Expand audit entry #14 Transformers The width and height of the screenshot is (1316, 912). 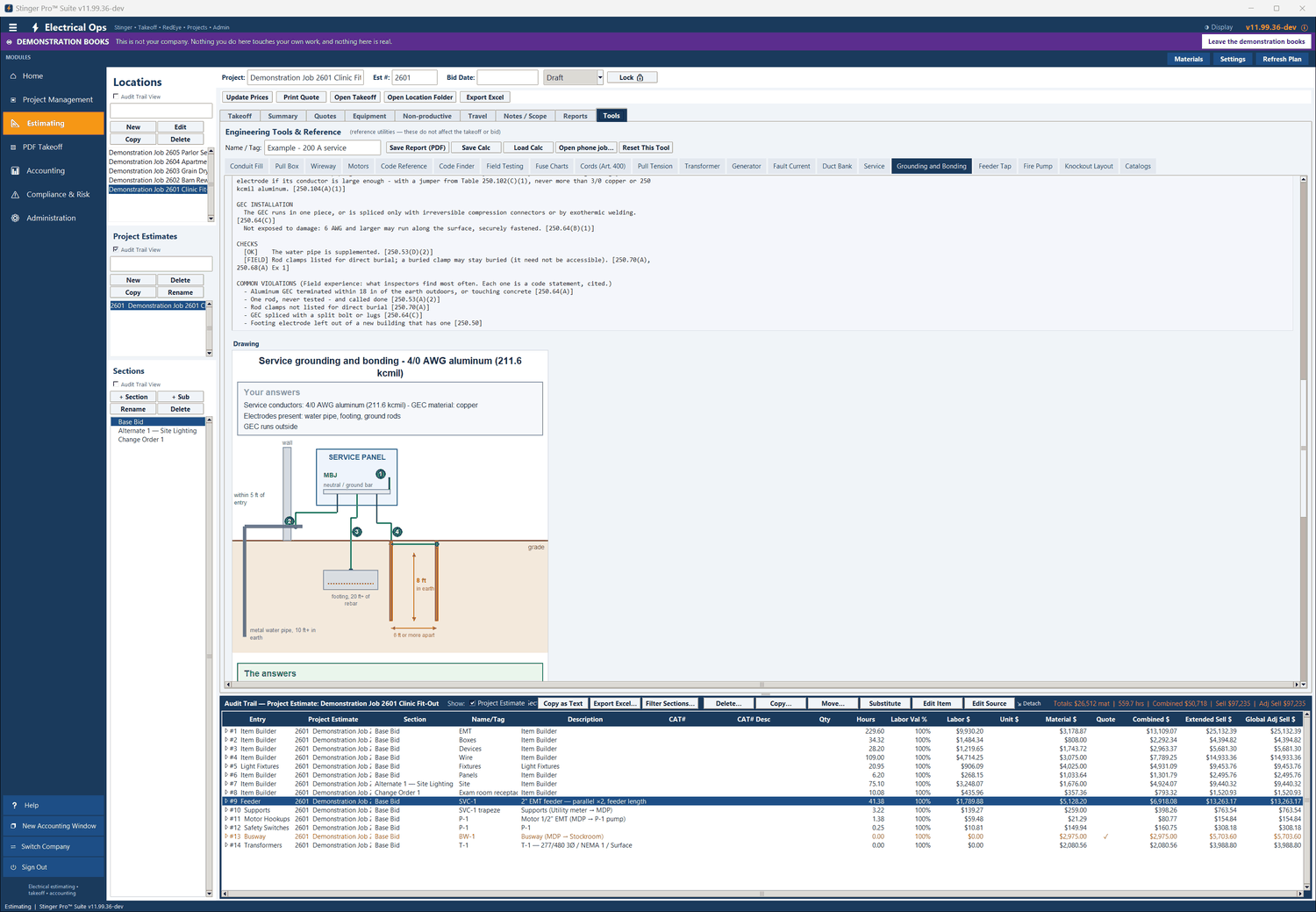click(226, 845)
